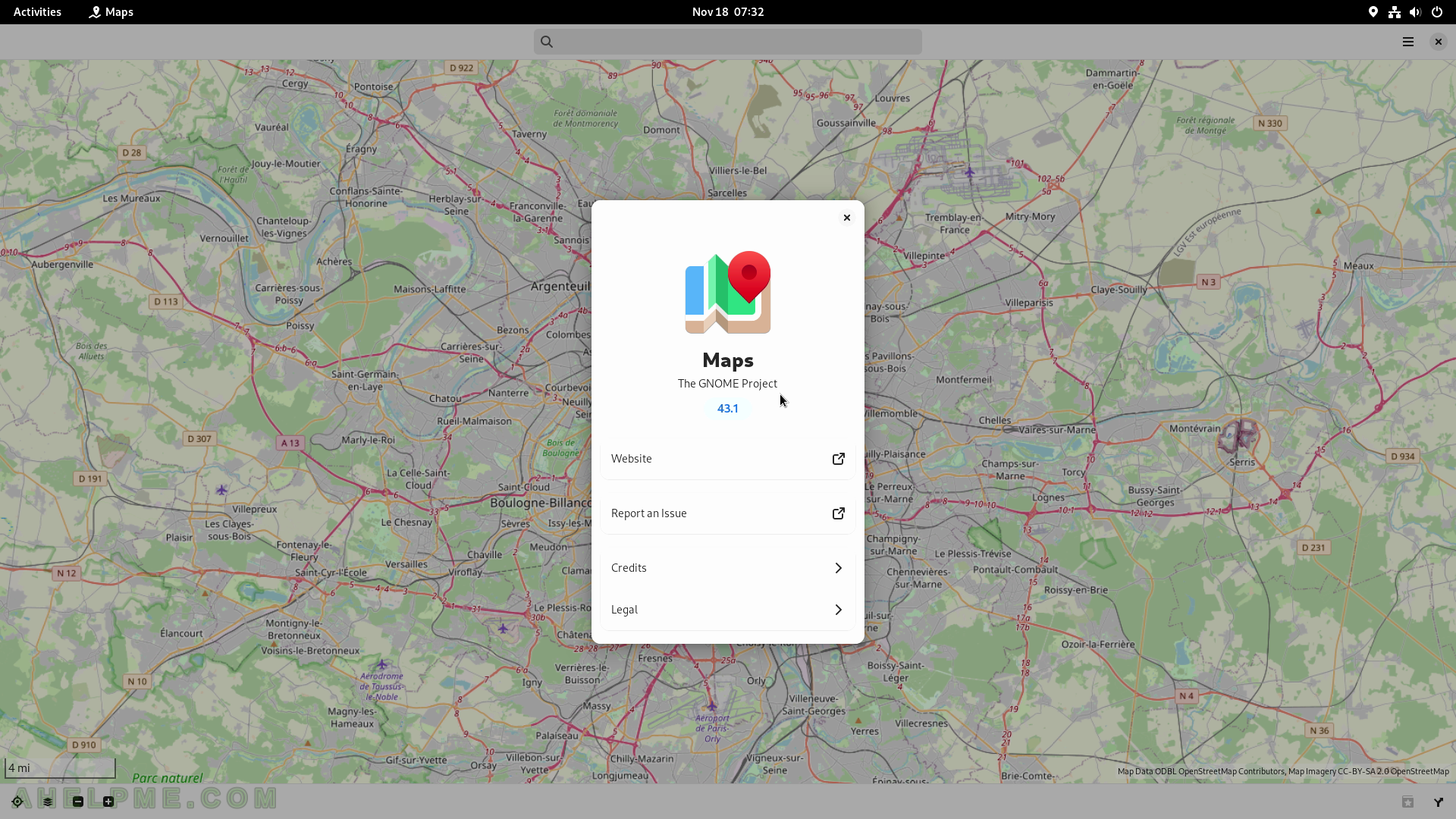Click the 'Serris' map label
Image resolution: width=1456 pixels, height=819 pixels.
[1242, 461]
